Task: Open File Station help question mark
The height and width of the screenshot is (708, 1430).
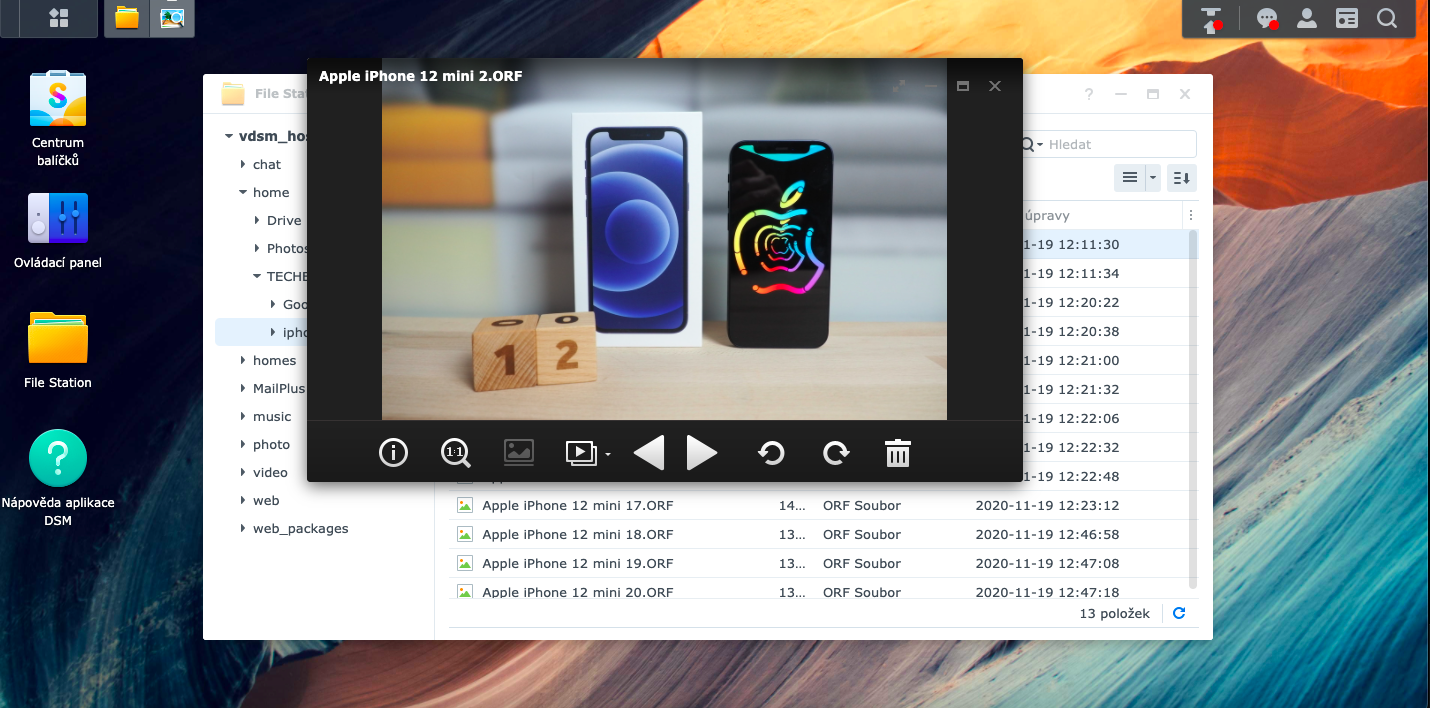Action: click(1089, 94)
